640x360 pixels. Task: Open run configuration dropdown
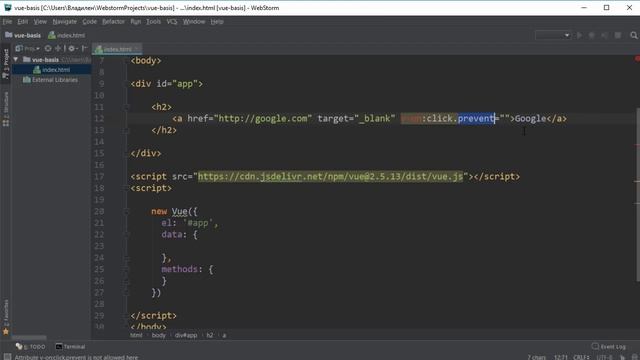point(553,36)
